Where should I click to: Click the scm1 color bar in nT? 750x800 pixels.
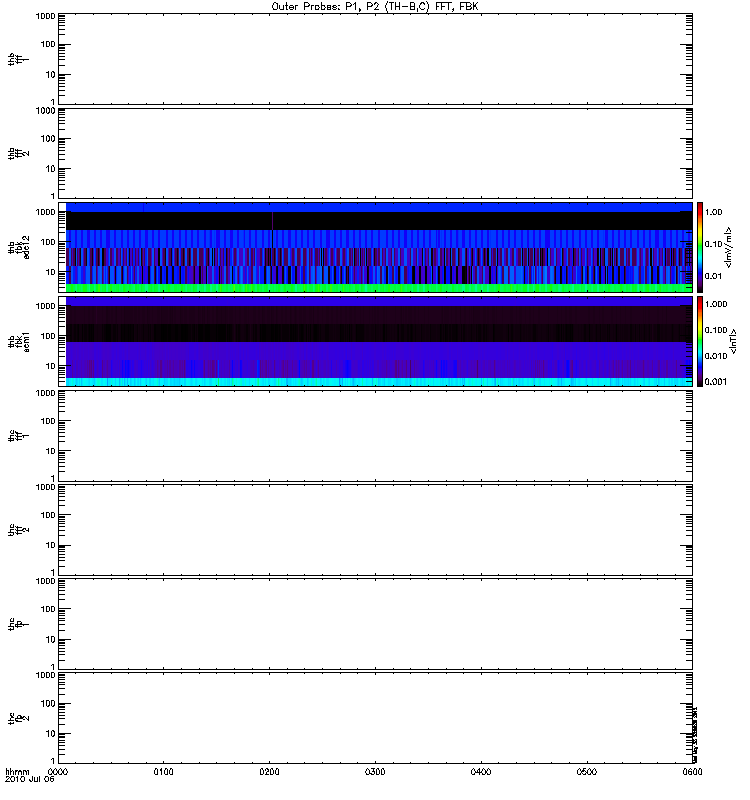[x=700, y=341]
